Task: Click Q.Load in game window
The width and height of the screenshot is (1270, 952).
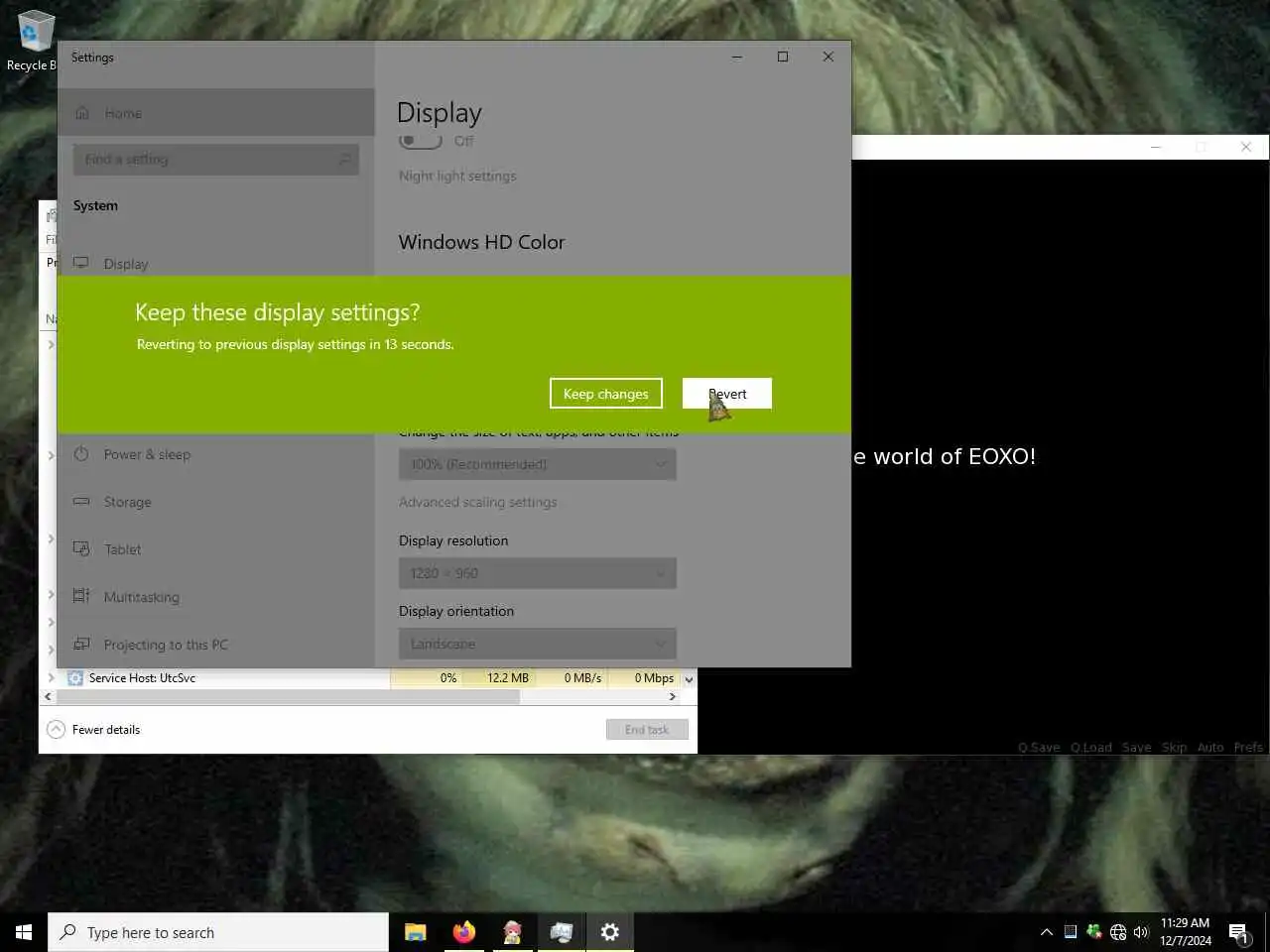Action: click(1091, 748)
